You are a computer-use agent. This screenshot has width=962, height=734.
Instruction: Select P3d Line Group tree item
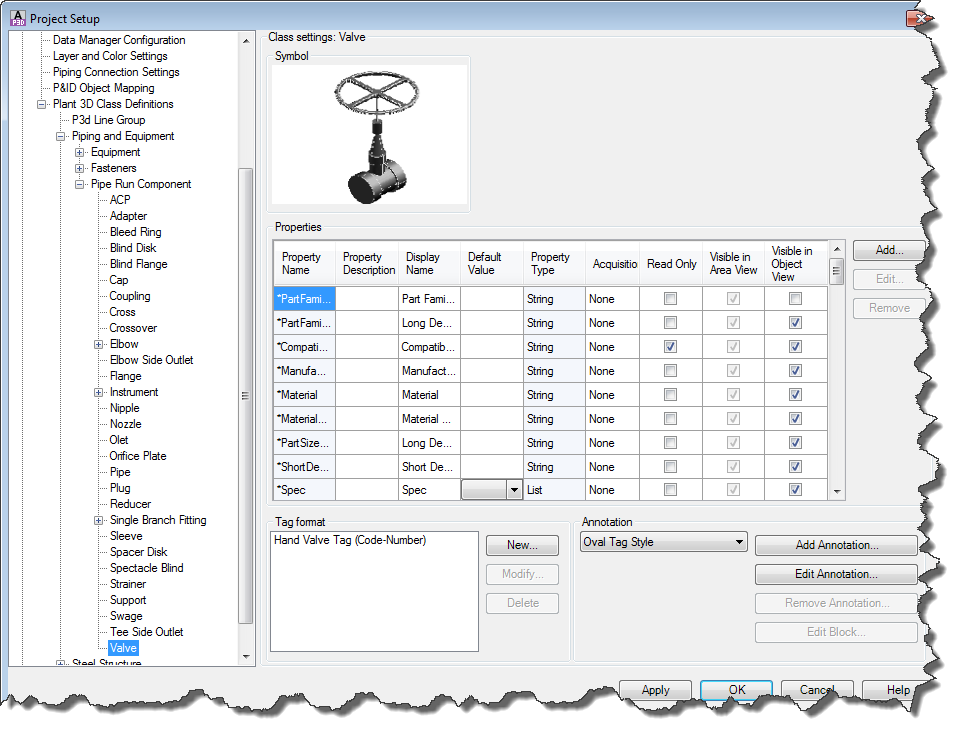point(109,120)
